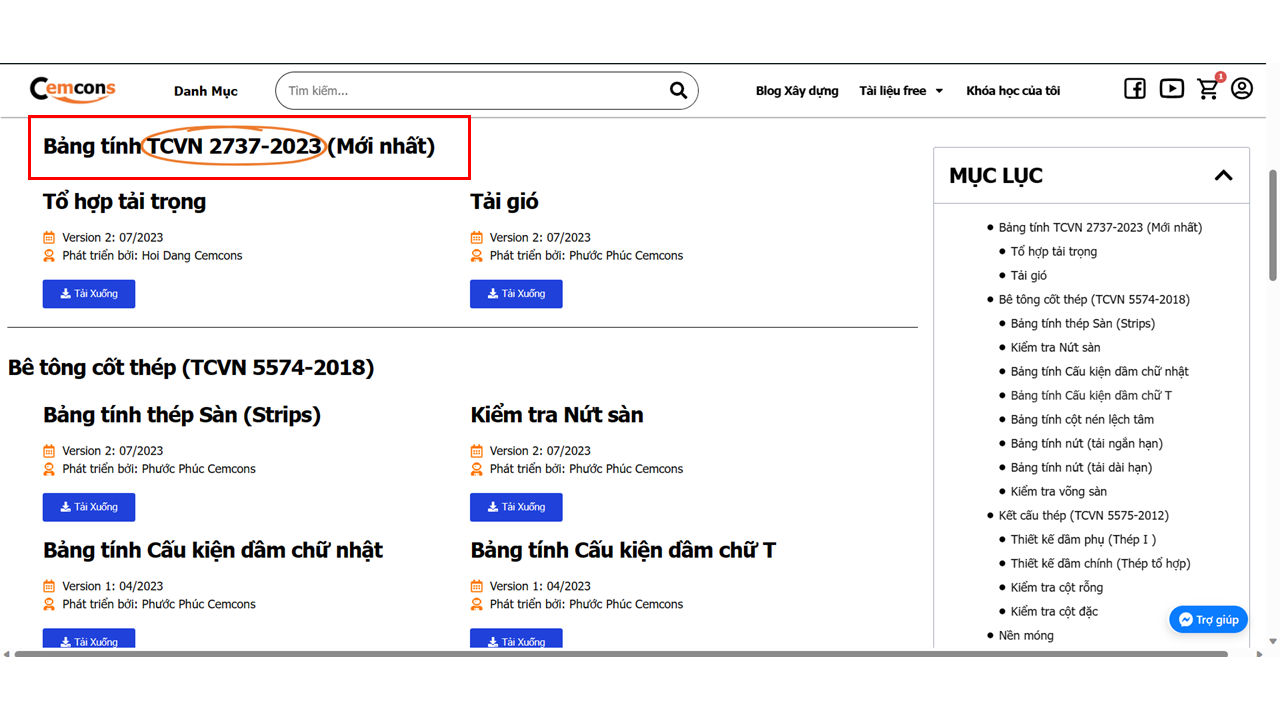
Task: Download the Tải gió spreadsheet
Action: pos(516,294)
